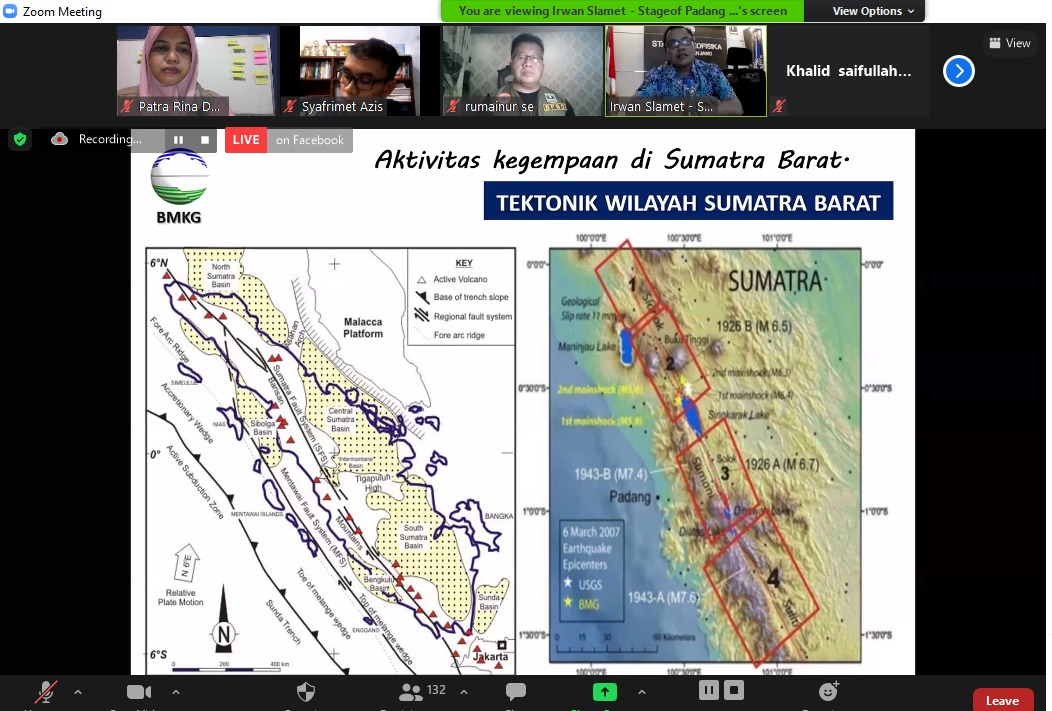Click 'Padang' on the Sumatra map
The image size is (1052, 711).
coord(629,497)
